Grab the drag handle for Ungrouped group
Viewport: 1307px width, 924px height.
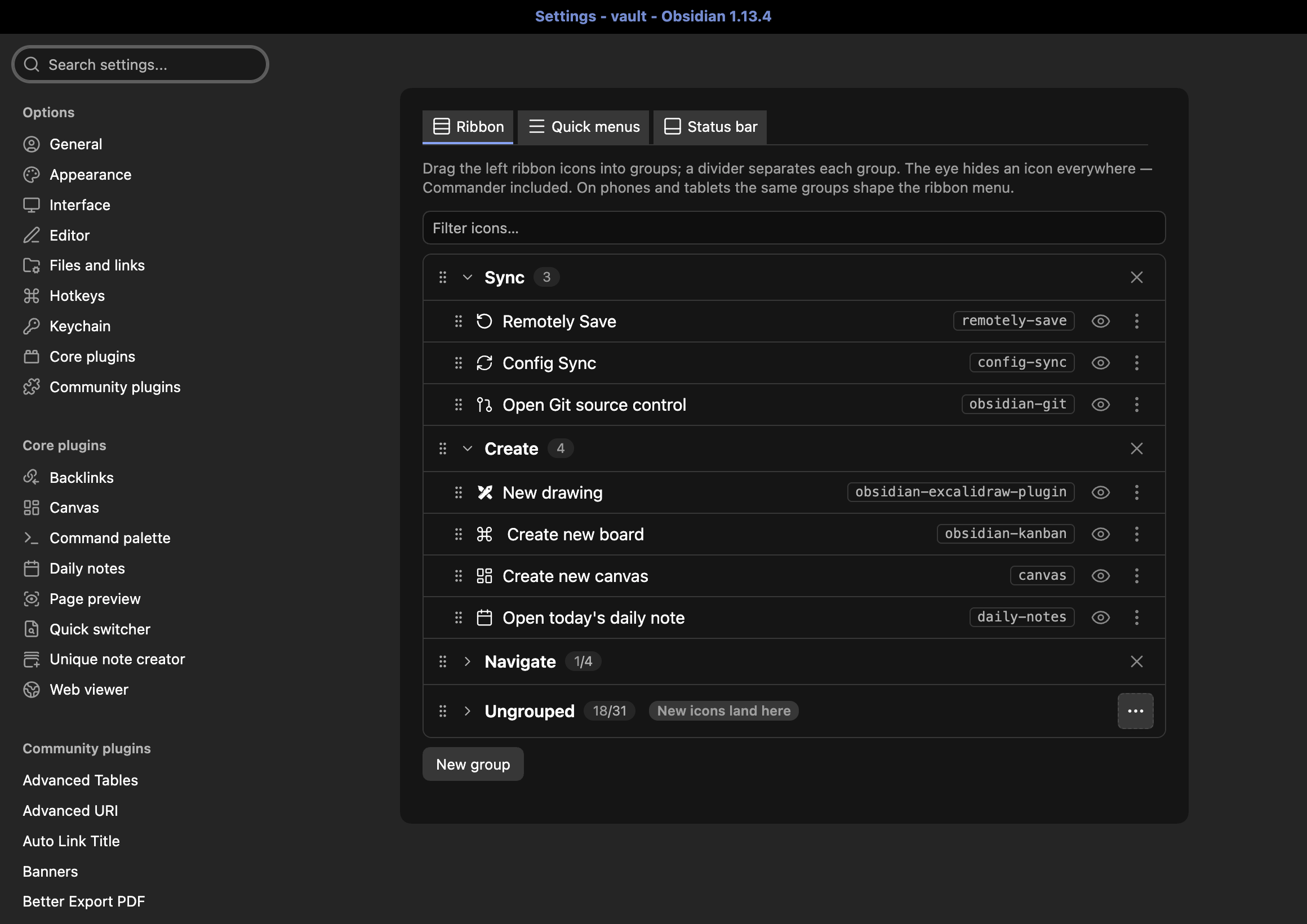(x=443, y=711)
